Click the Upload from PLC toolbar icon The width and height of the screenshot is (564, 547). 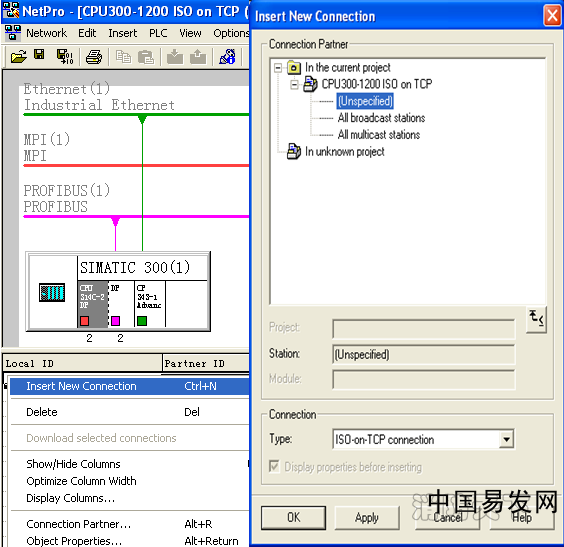198,57
